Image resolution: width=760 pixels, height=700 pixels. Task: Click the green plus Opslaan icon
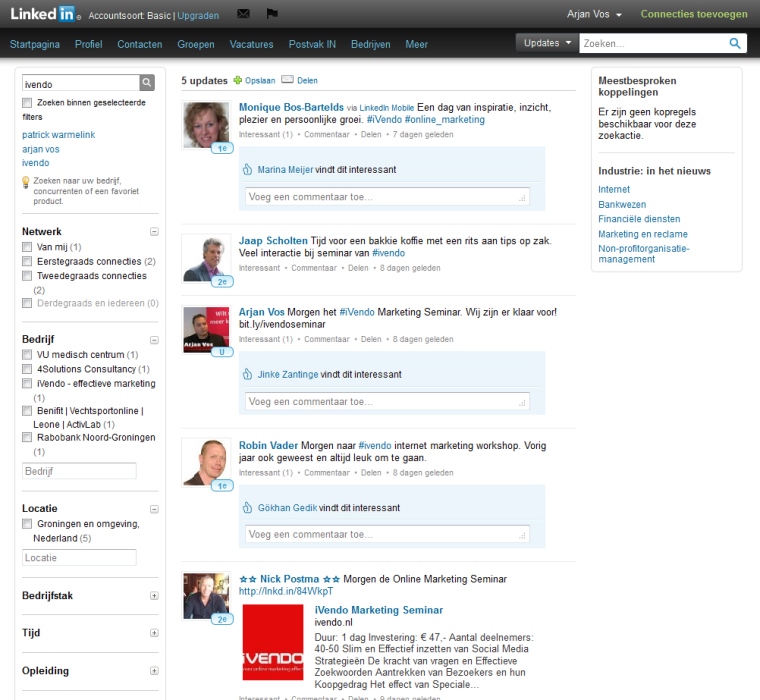pyautogui.click(x=238, y=80)
